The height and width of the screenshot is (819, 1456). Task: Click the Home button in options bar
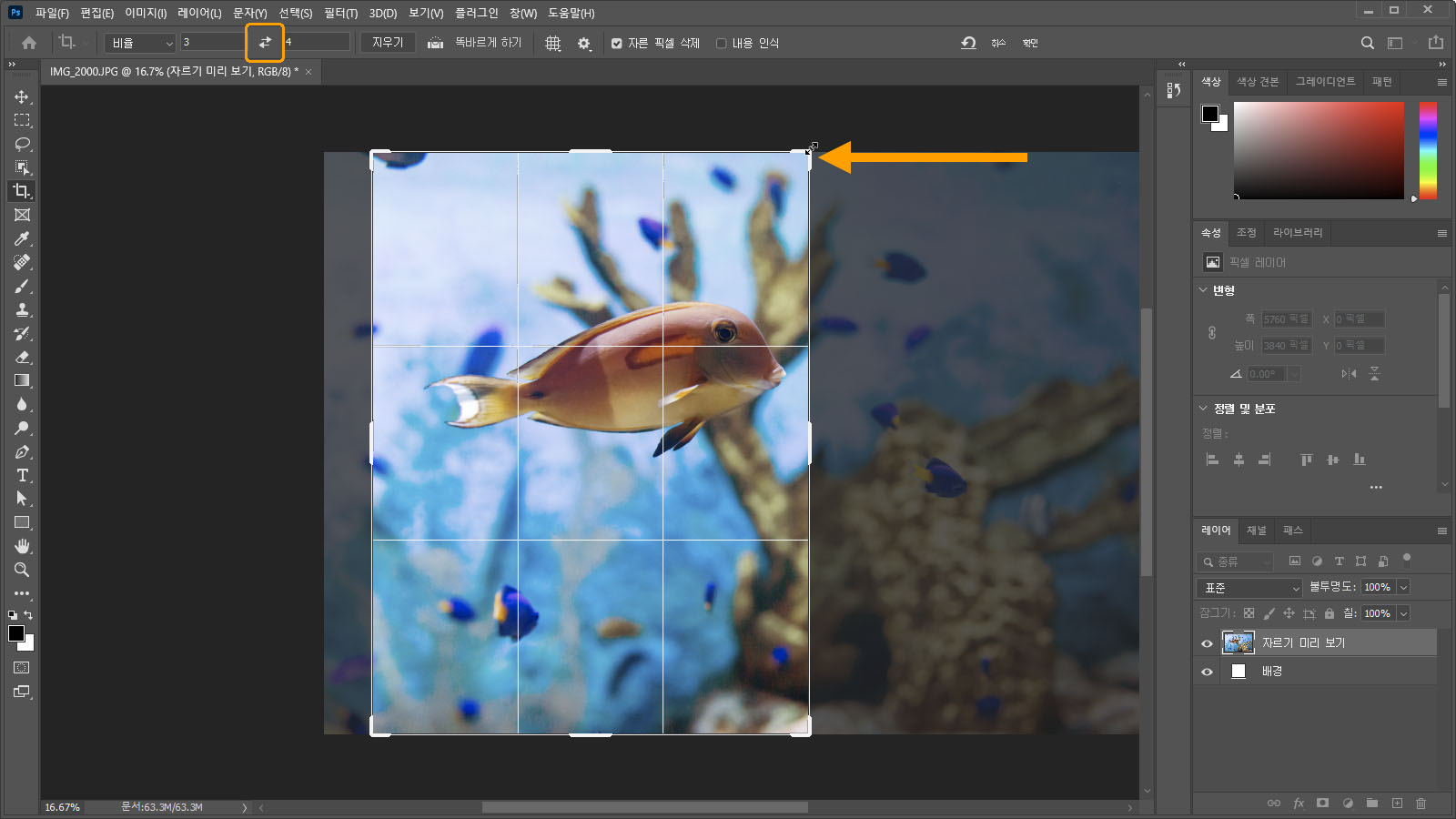pyautogui.click(x=29, y=43)
